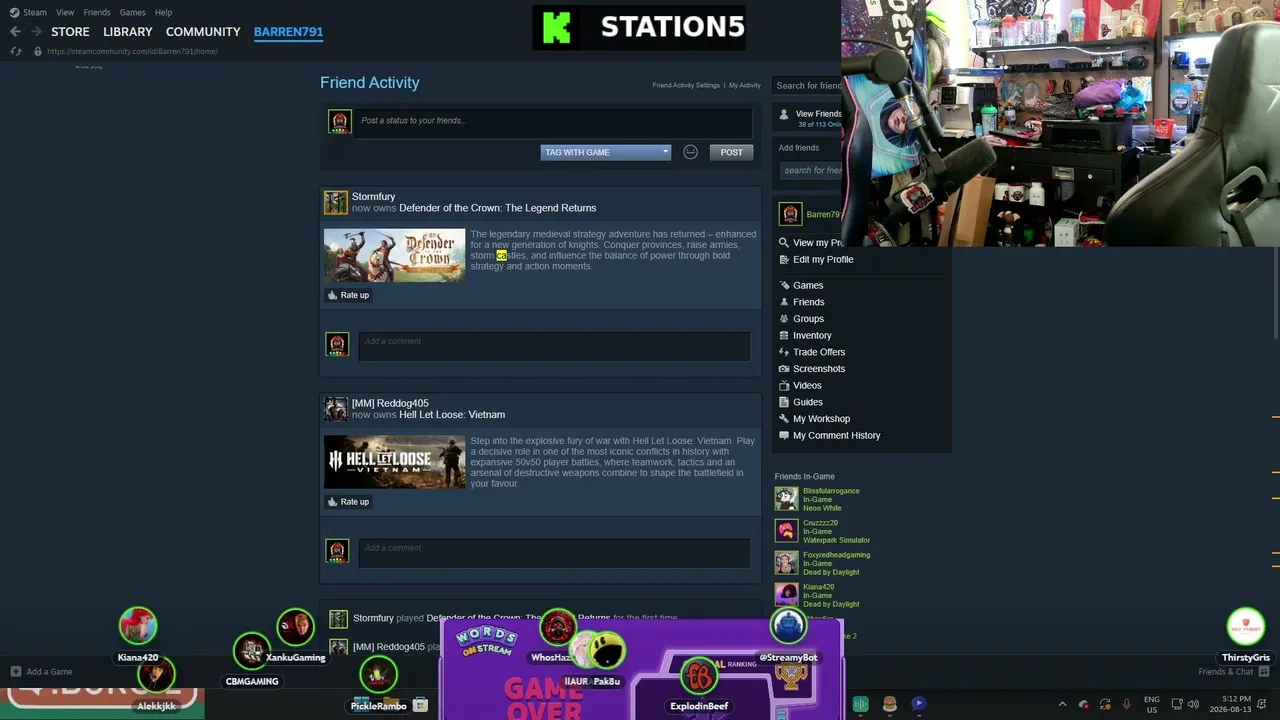This screenshot has width=1280, height=720.
Task: Open the Inventory link in the sidebar
Action: [812, 336]
